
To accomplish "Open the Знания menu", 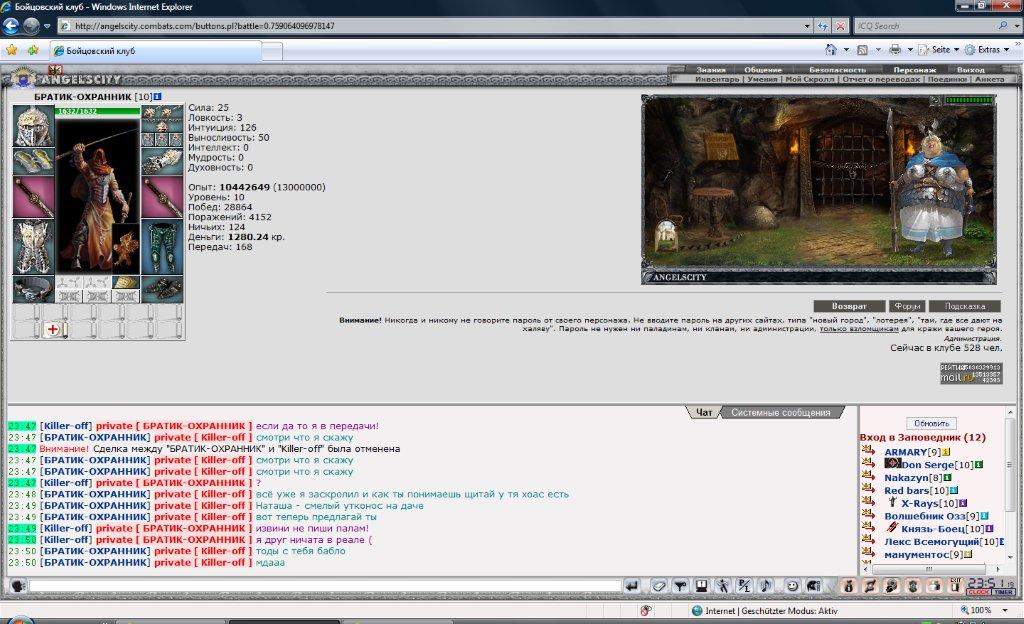I will point(711,70).
